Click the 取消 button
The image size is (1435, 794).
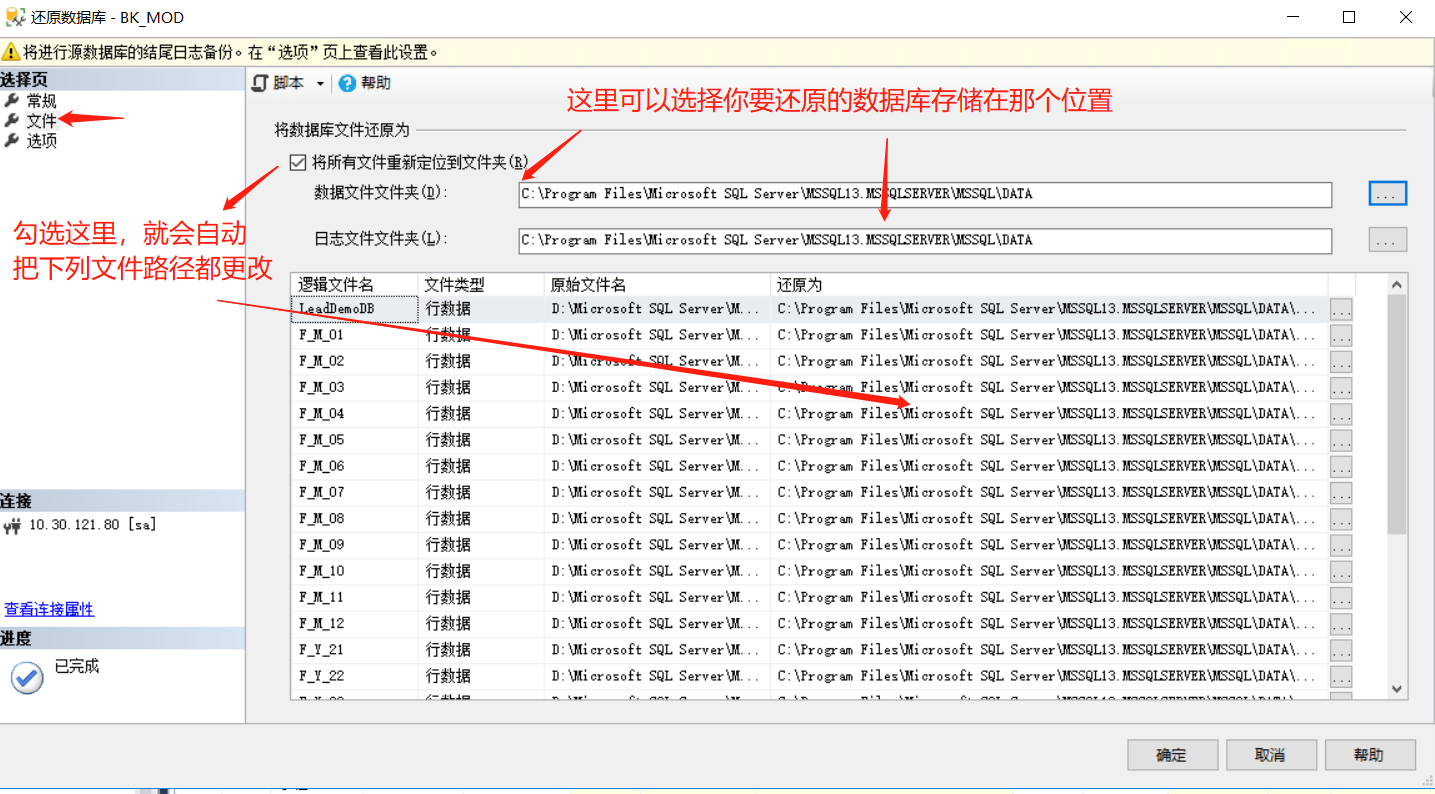pyautogui.click(x=1271, y=755)
